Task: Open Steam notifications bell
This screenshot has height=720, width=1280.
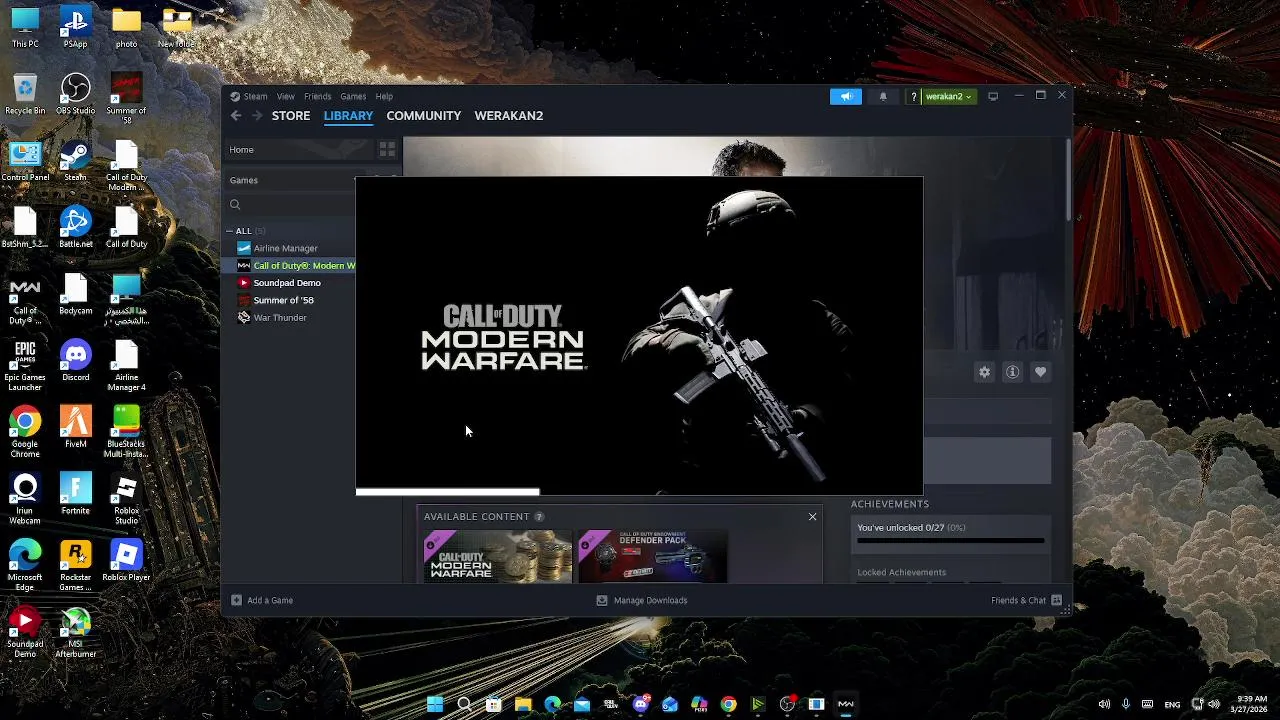Action: point(883,96)
